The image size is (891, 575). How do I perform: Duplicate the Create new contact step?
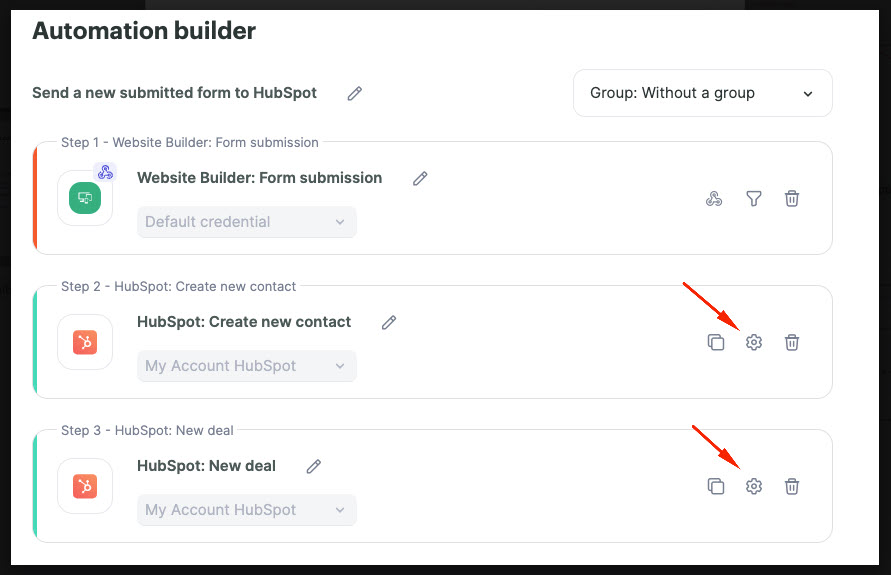point(715,343)
